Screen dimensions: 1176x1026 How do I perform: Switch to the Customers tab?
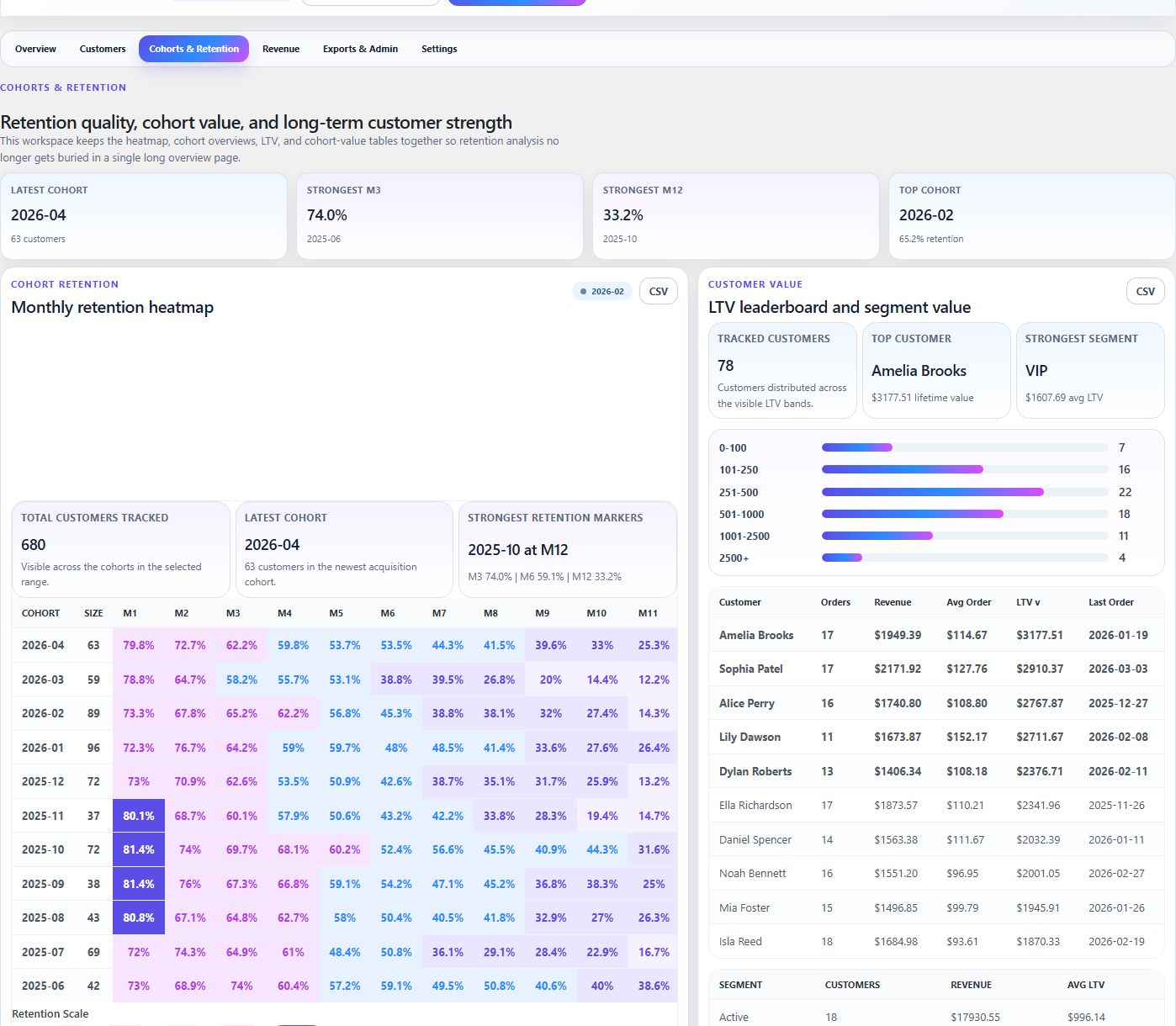103,49
